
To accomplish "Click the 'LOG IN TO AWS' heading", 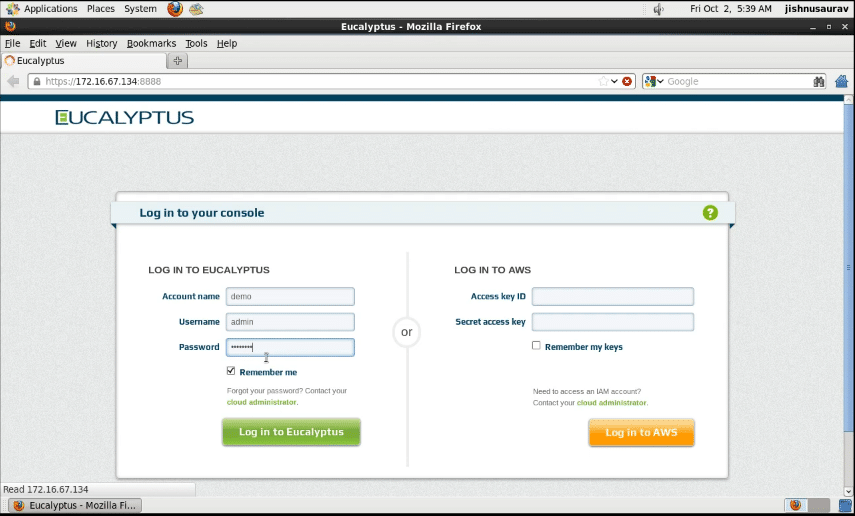I will tap(492, 270).
